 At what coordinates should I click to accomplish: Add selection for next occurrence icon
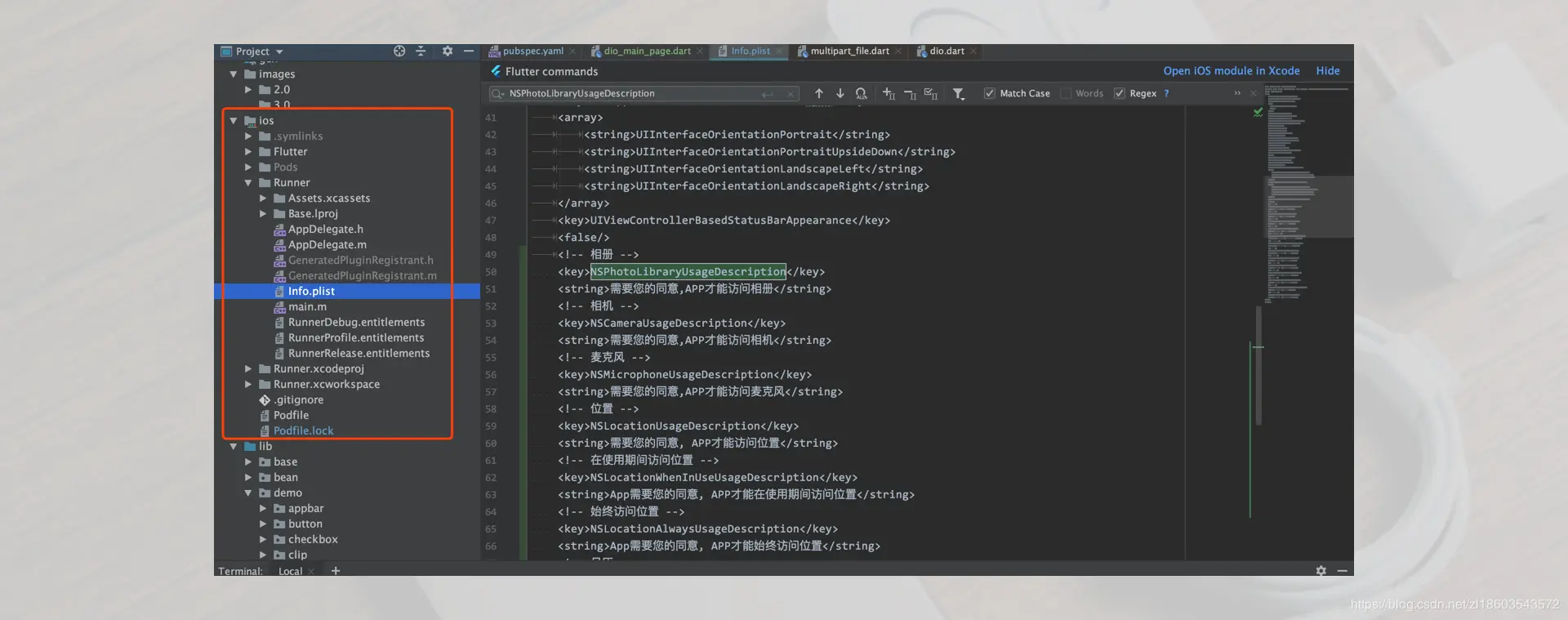click(889, 94)
